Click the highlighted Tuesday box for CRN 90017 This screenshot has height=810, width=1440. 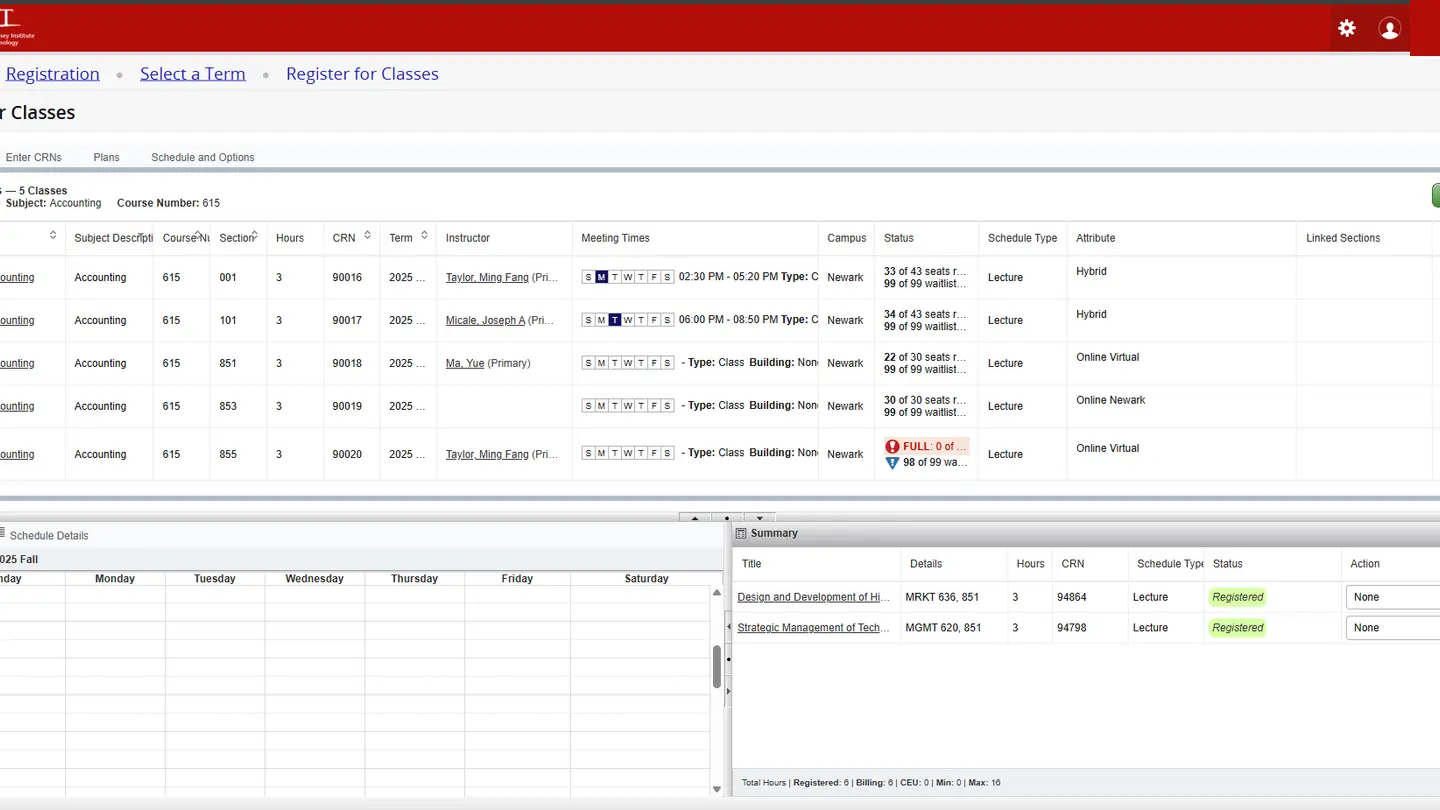coord(614,320)
